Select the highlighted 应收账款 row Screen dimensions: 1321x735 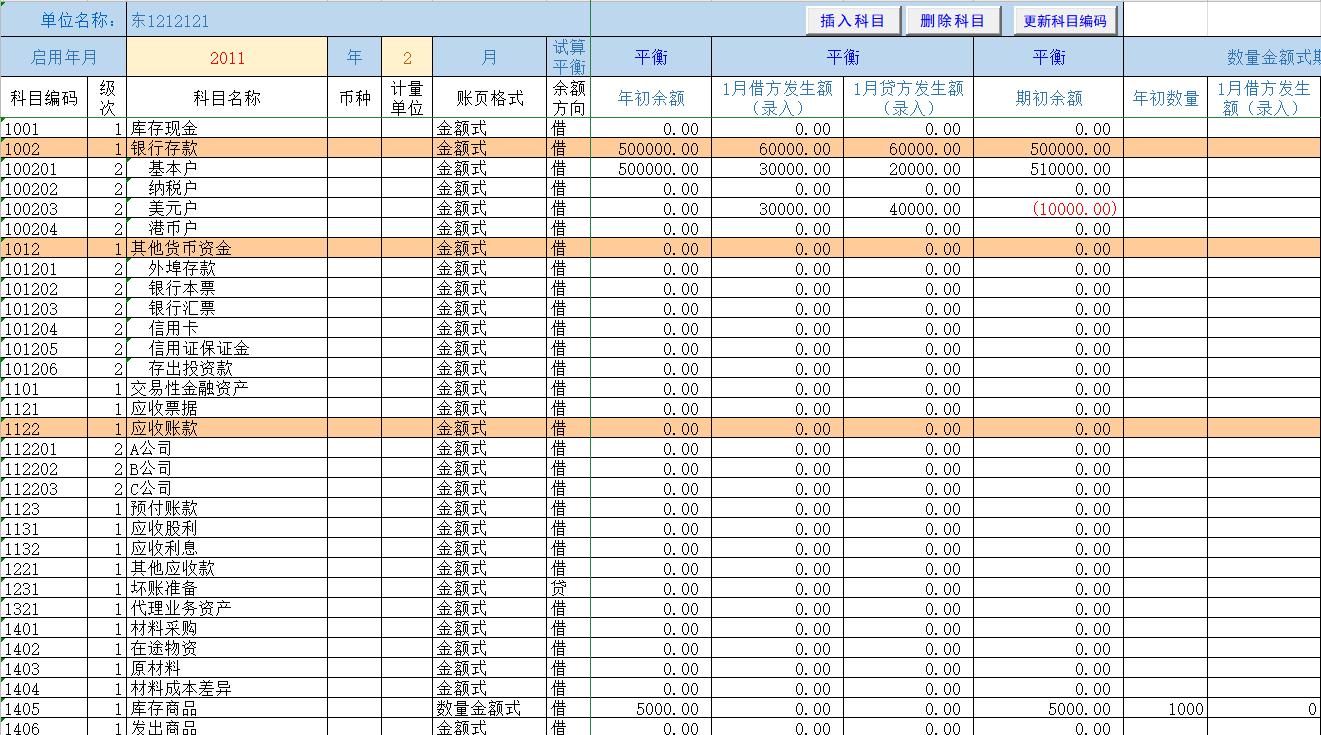[200, 428]
